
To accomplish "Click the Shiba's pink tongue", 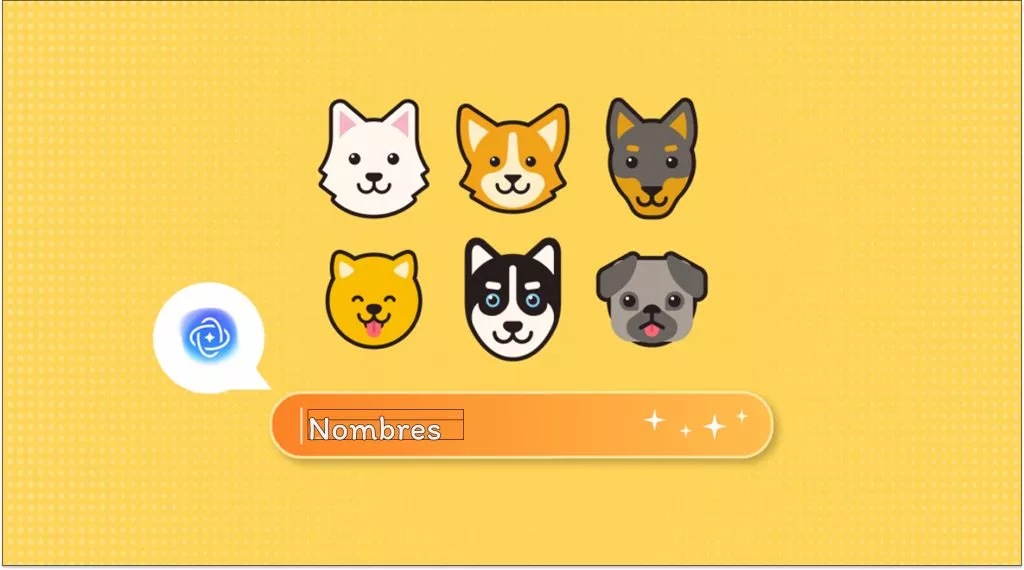I will 373,329.
